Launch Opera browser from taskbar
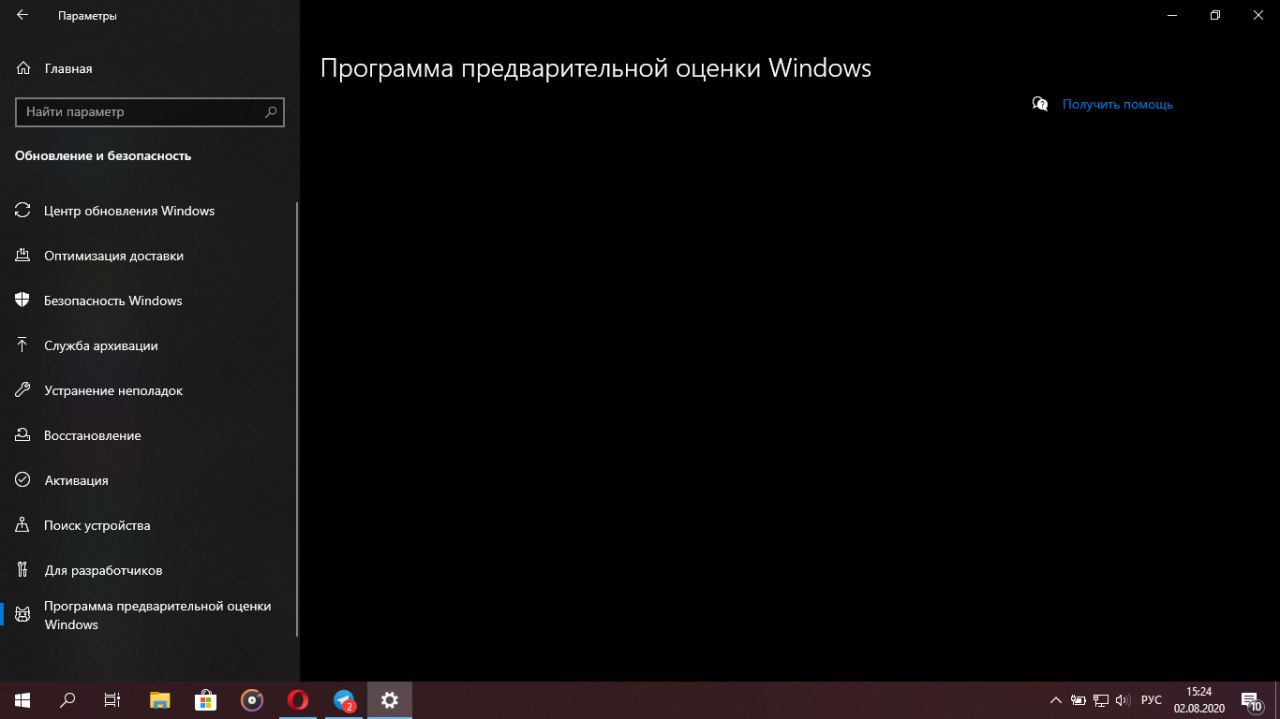This screenshot has height=719, width=1280. pos(298,700)
